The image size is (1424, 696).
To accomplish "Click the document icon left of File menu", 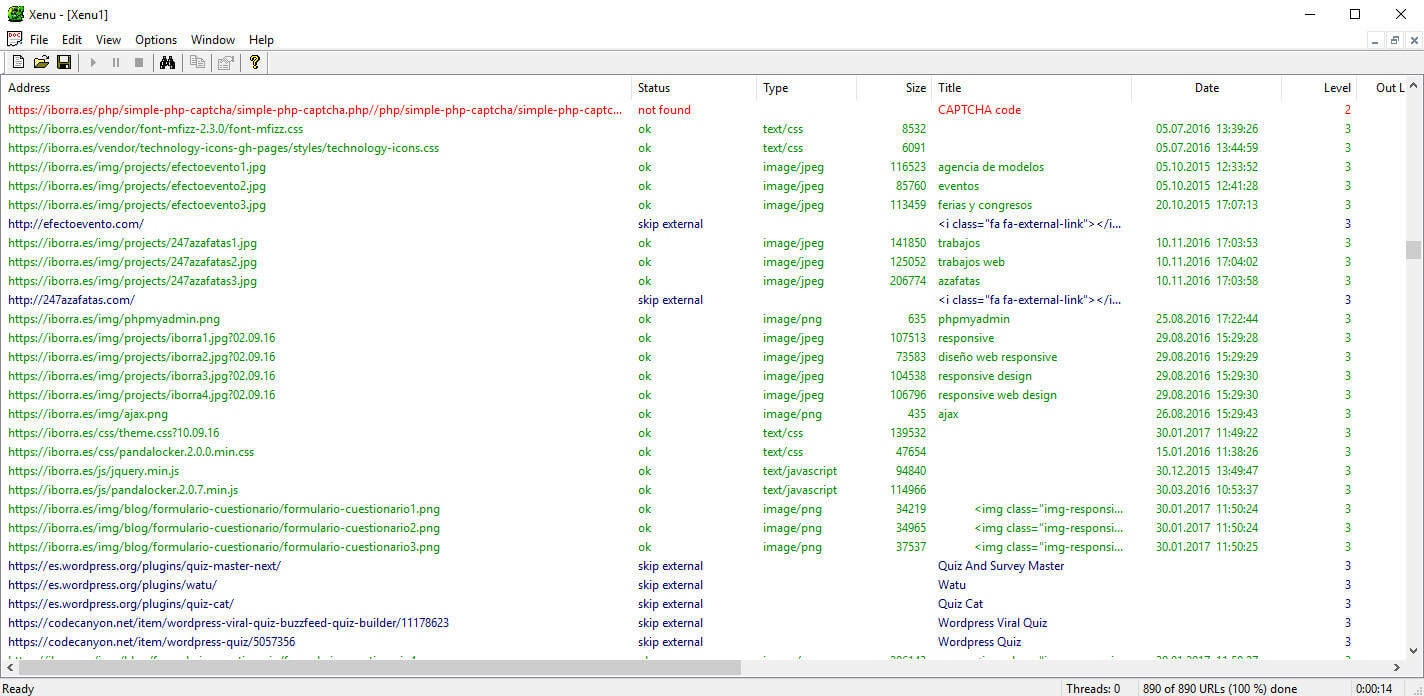I will click(x=14, y=39).
